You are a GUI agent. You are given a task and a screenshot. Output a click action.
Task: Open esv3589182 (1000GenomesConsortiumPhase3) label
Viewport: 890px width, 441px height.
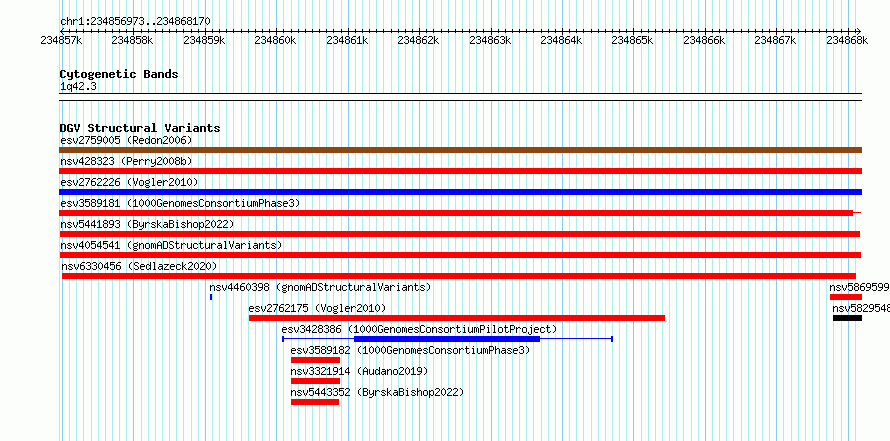coord(410,350)
